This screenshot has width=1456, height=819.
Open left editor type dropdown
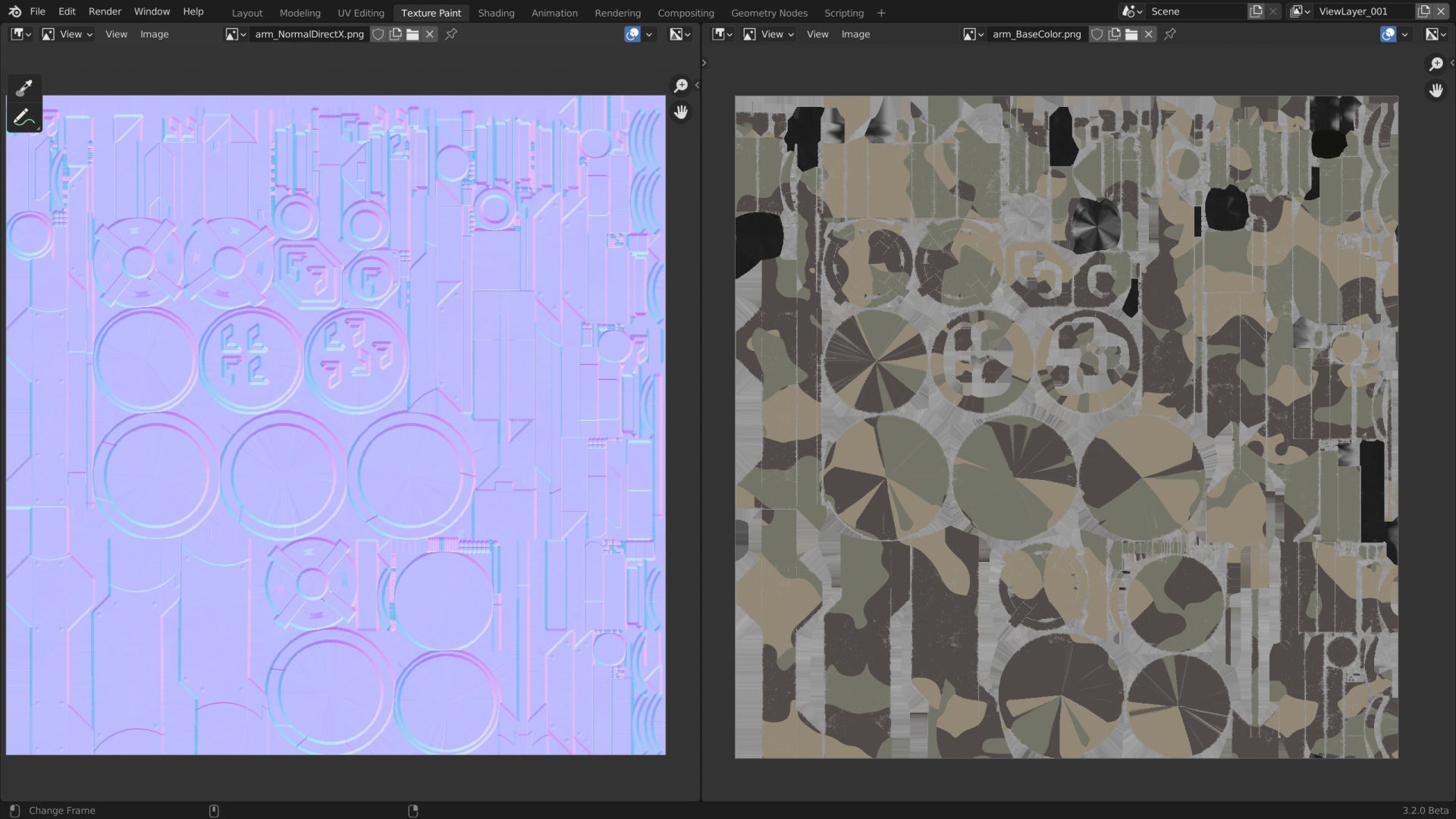(20, 34)
